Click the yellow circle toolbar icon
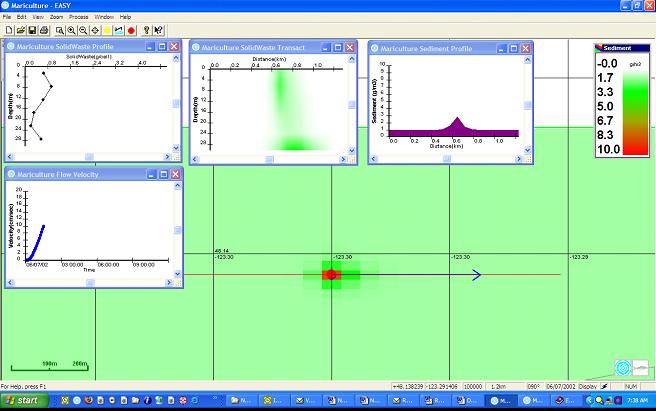Viewport: 656px width, 411px height. coord(106,30)
